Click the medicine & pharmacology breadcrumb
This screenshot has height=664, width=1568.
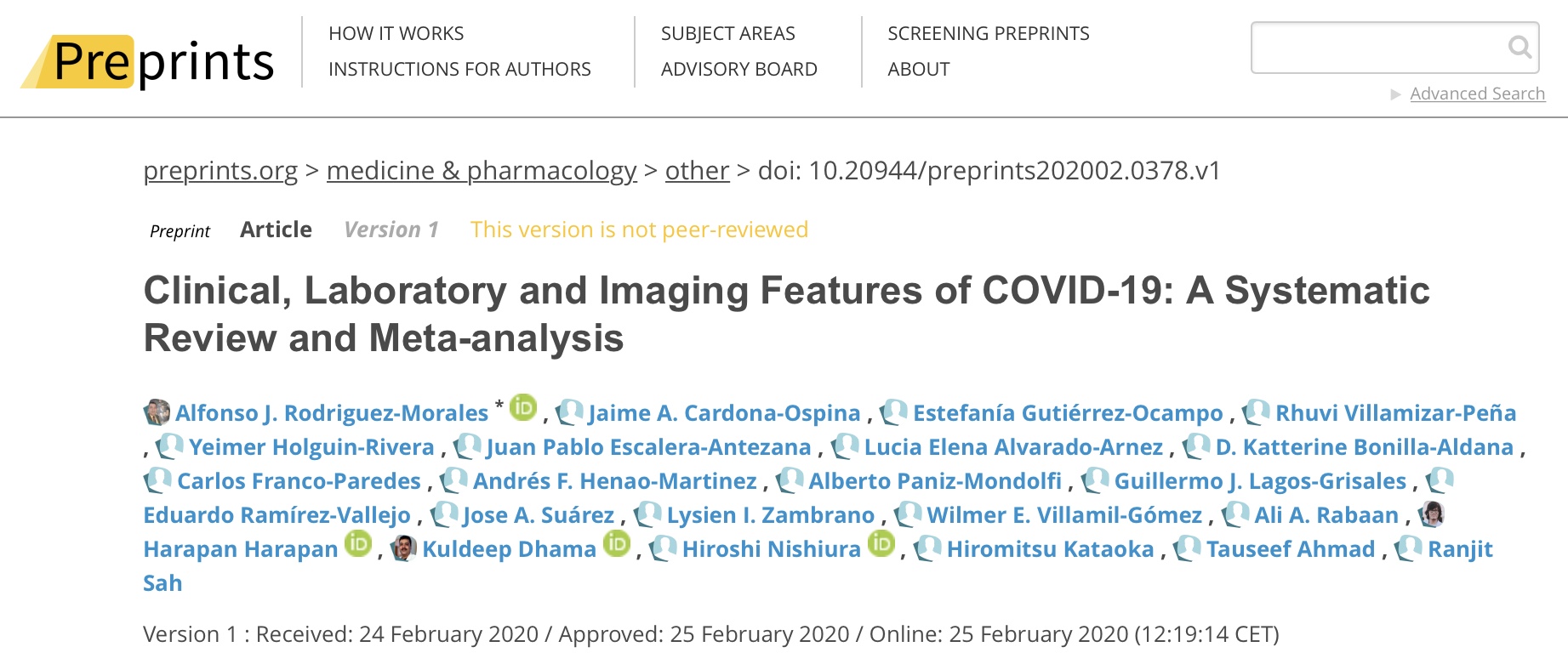tap(482, 171)
